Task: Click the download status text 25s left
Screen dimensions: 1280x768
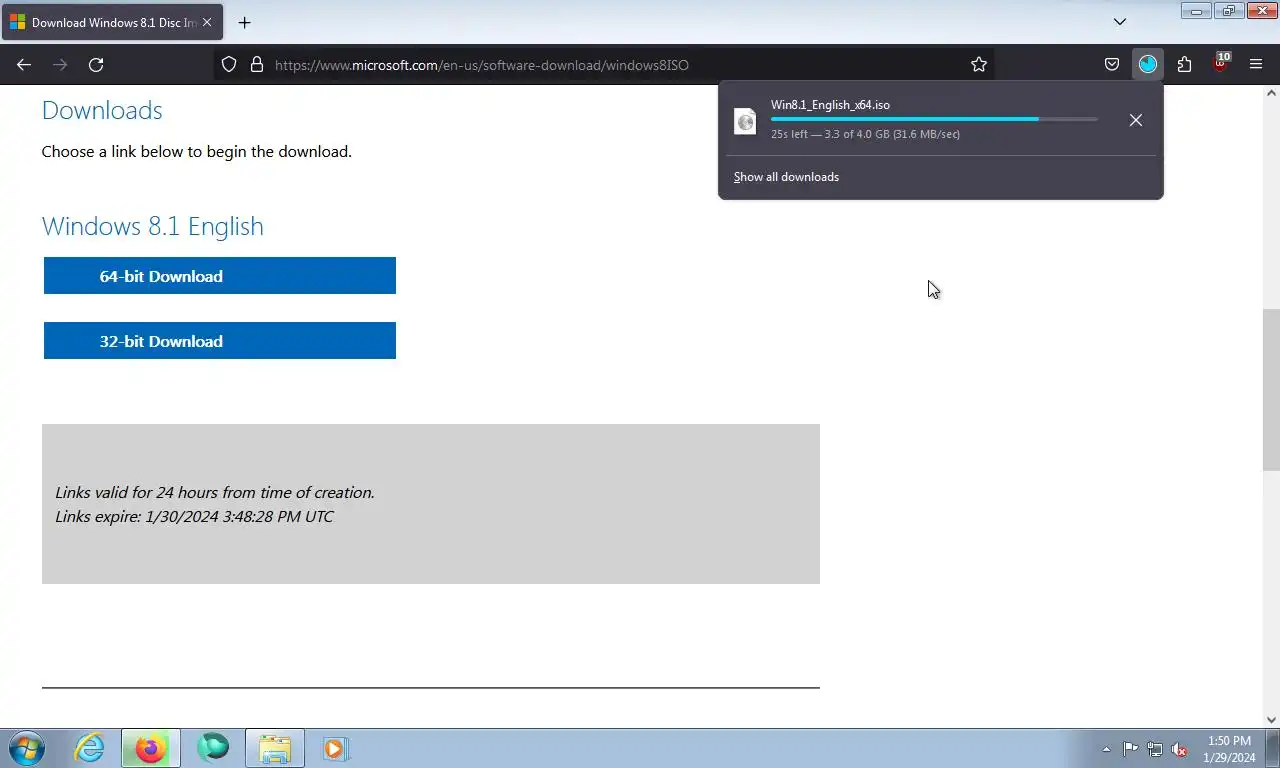Action: [865, 134]
